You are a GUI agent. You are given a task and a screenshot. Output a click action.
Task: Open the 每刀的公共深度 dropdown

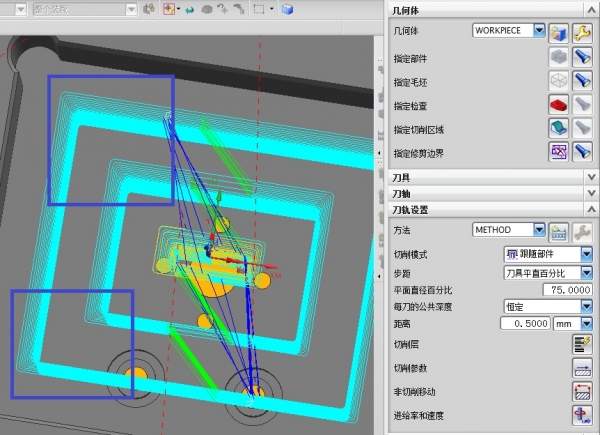click(x=587, y=306)
